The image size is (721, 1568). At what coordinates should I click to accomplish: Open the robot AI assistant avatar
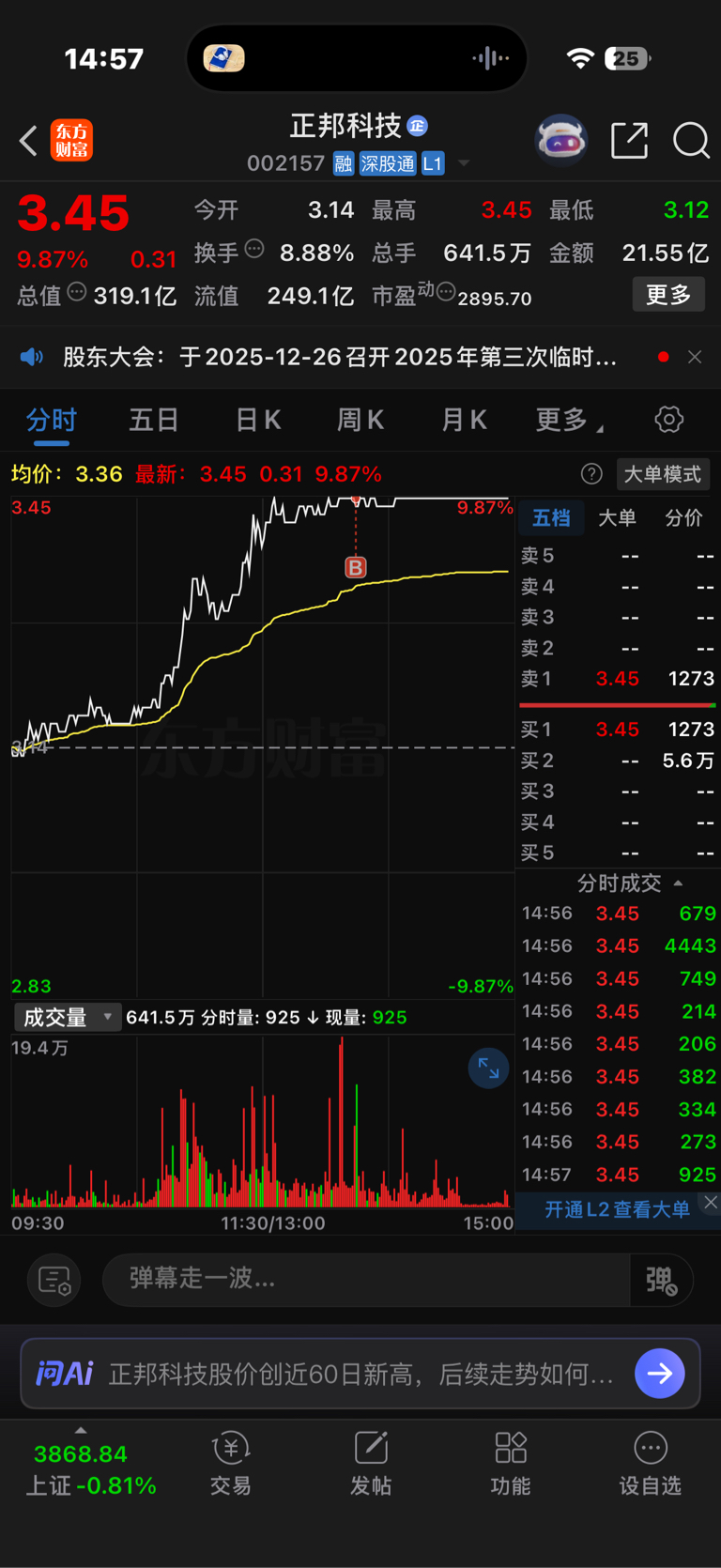coord(560,140)
